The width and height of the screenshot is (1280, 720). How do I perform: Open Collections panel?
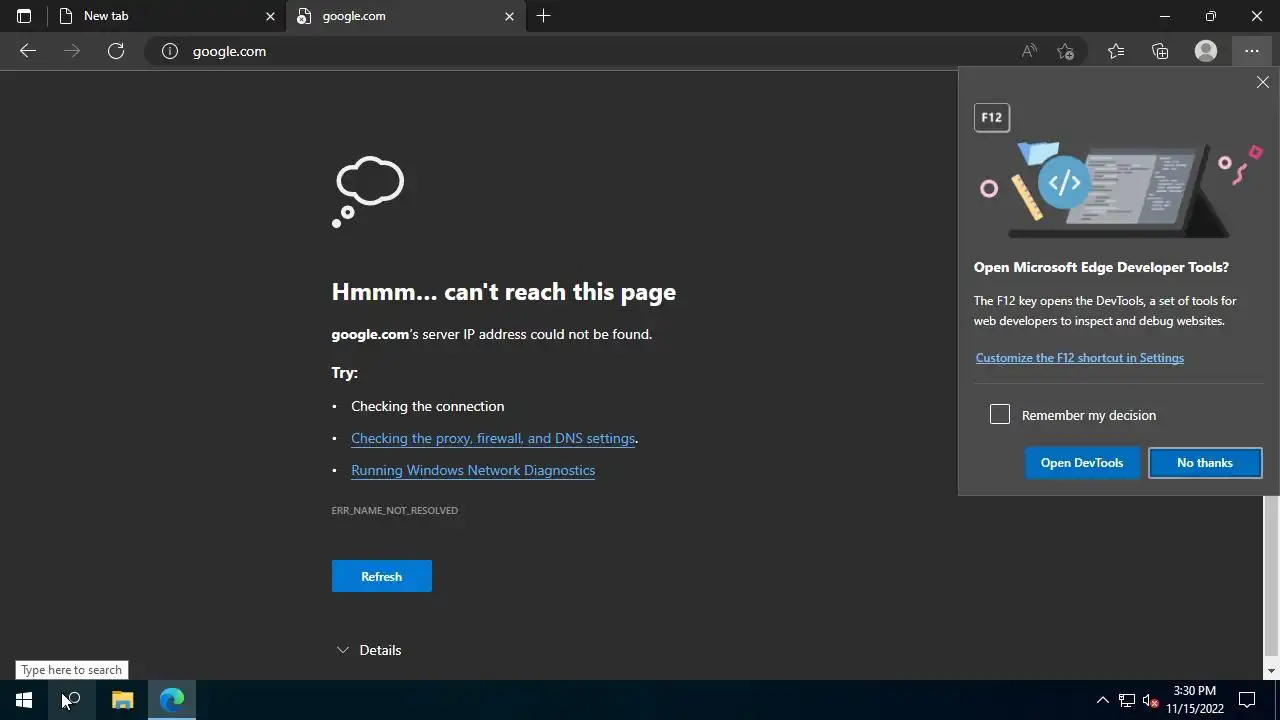[1160, 51]
